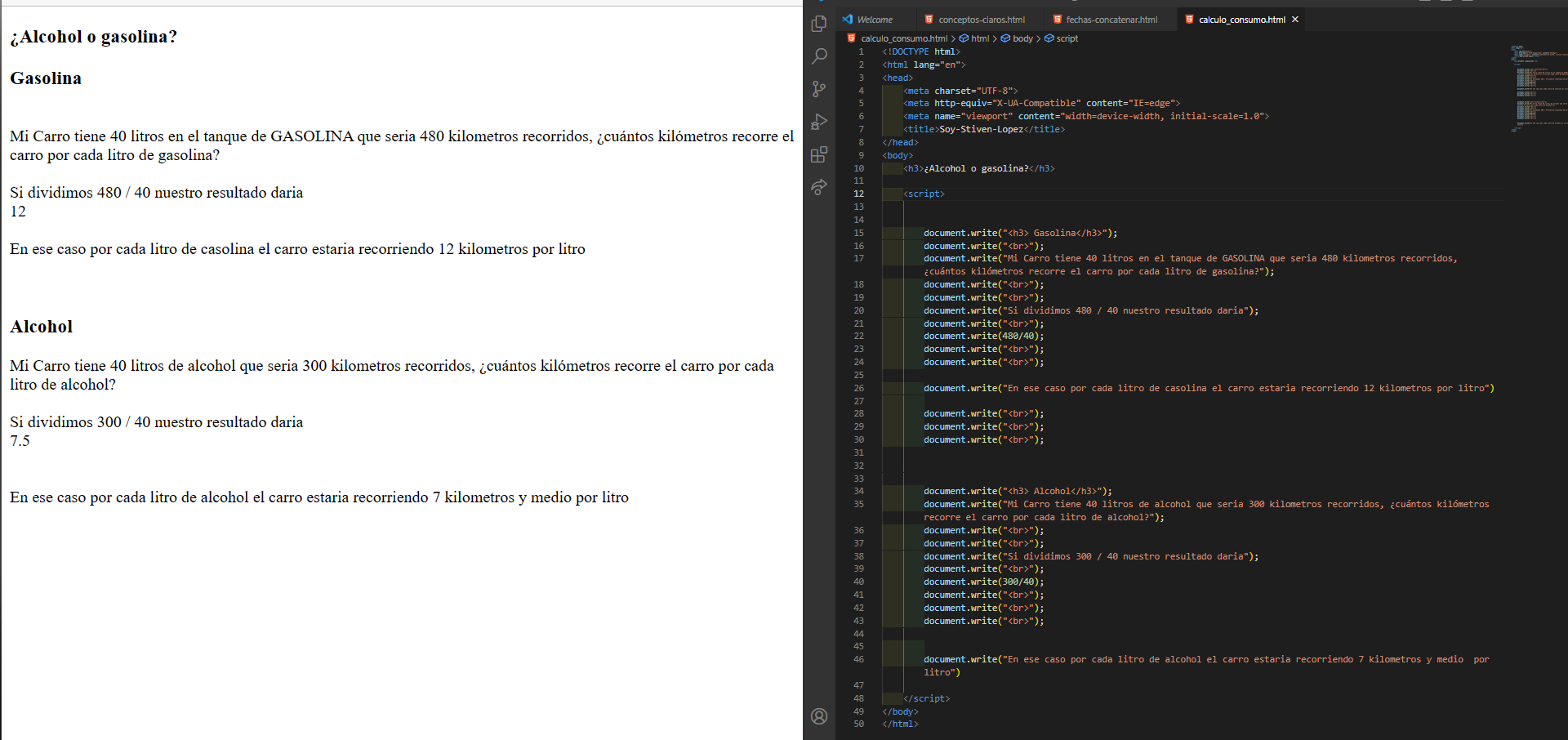This screenshot has height=740, width=1568.
Task: Click the document.write Gasolina heading line
Action: pos(1021,233)
